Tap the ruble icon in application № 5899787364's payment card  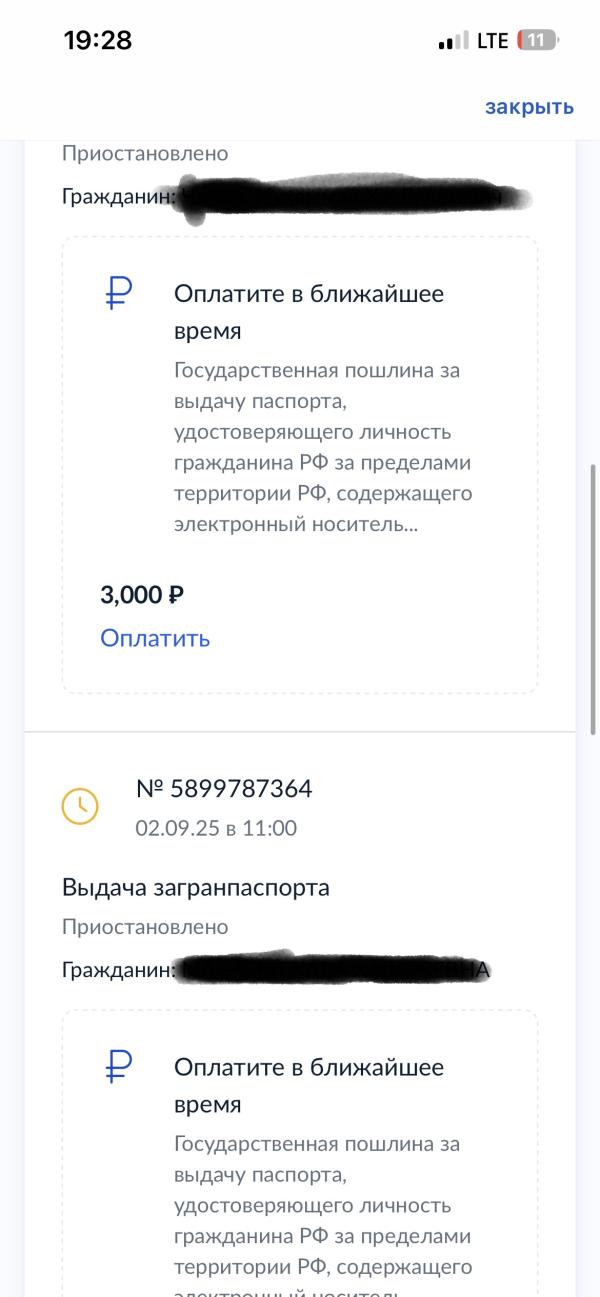119,1067
